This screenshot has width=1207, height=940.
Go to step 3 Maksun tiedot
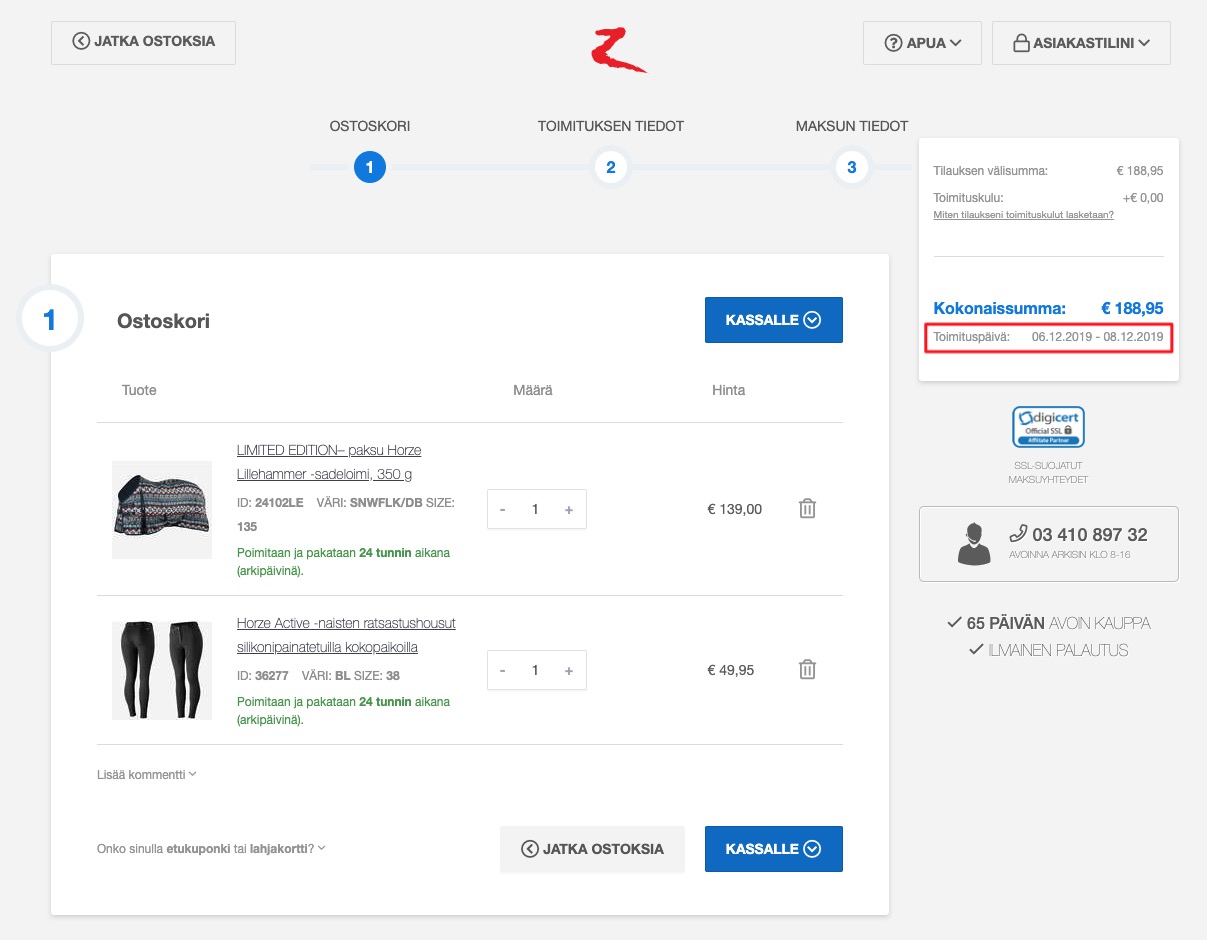852,167
